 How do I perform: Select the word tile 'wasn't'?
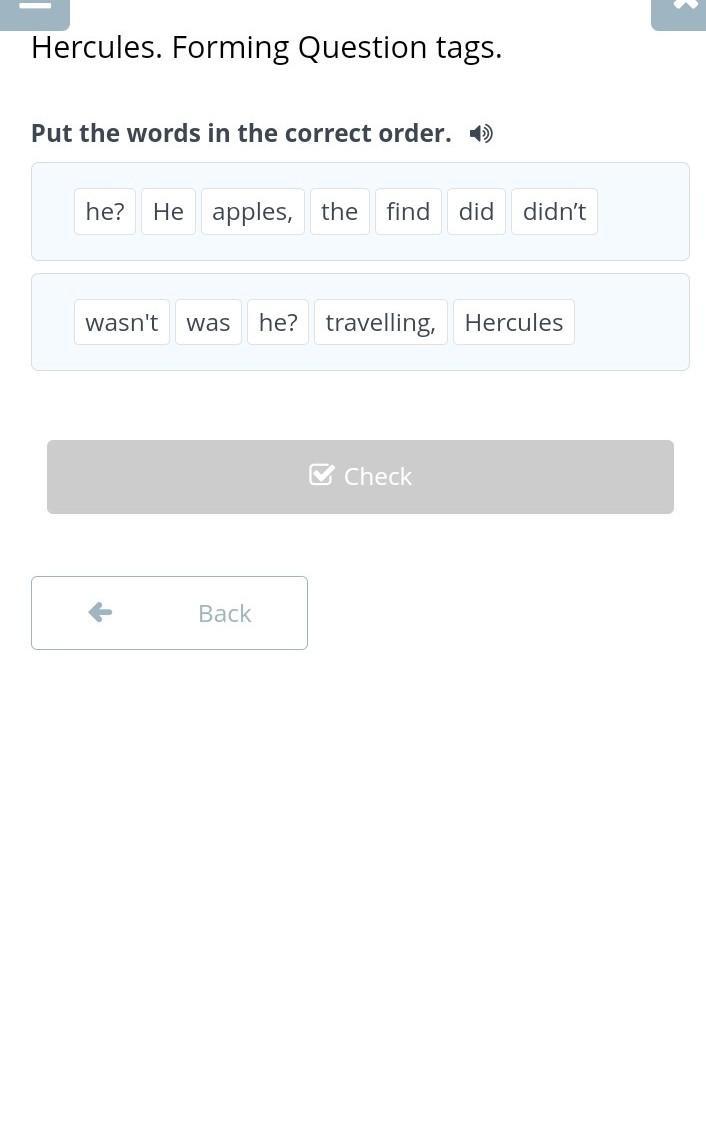click(x=122, y=322)
